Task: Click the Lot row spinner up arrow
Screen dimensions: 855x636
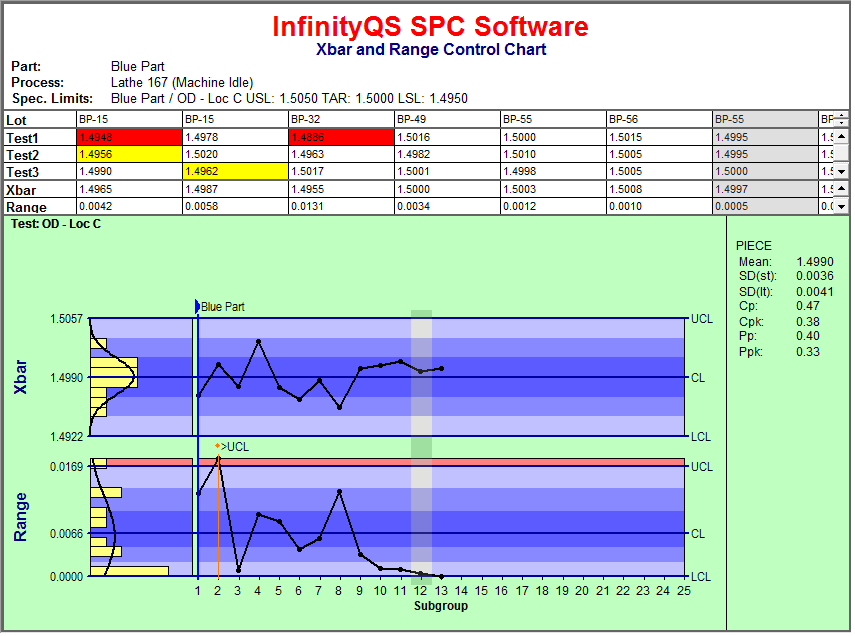Action: point(841,117)
